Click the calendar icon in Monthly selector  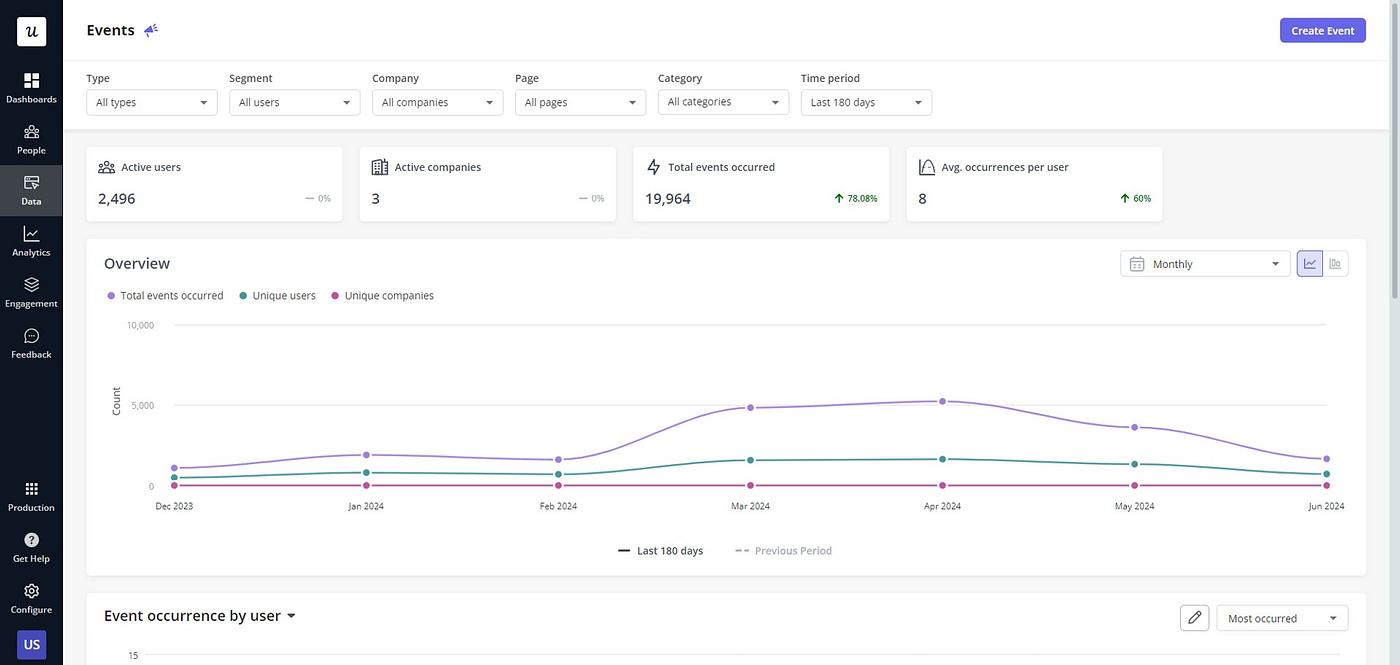tap(1137, 264)
